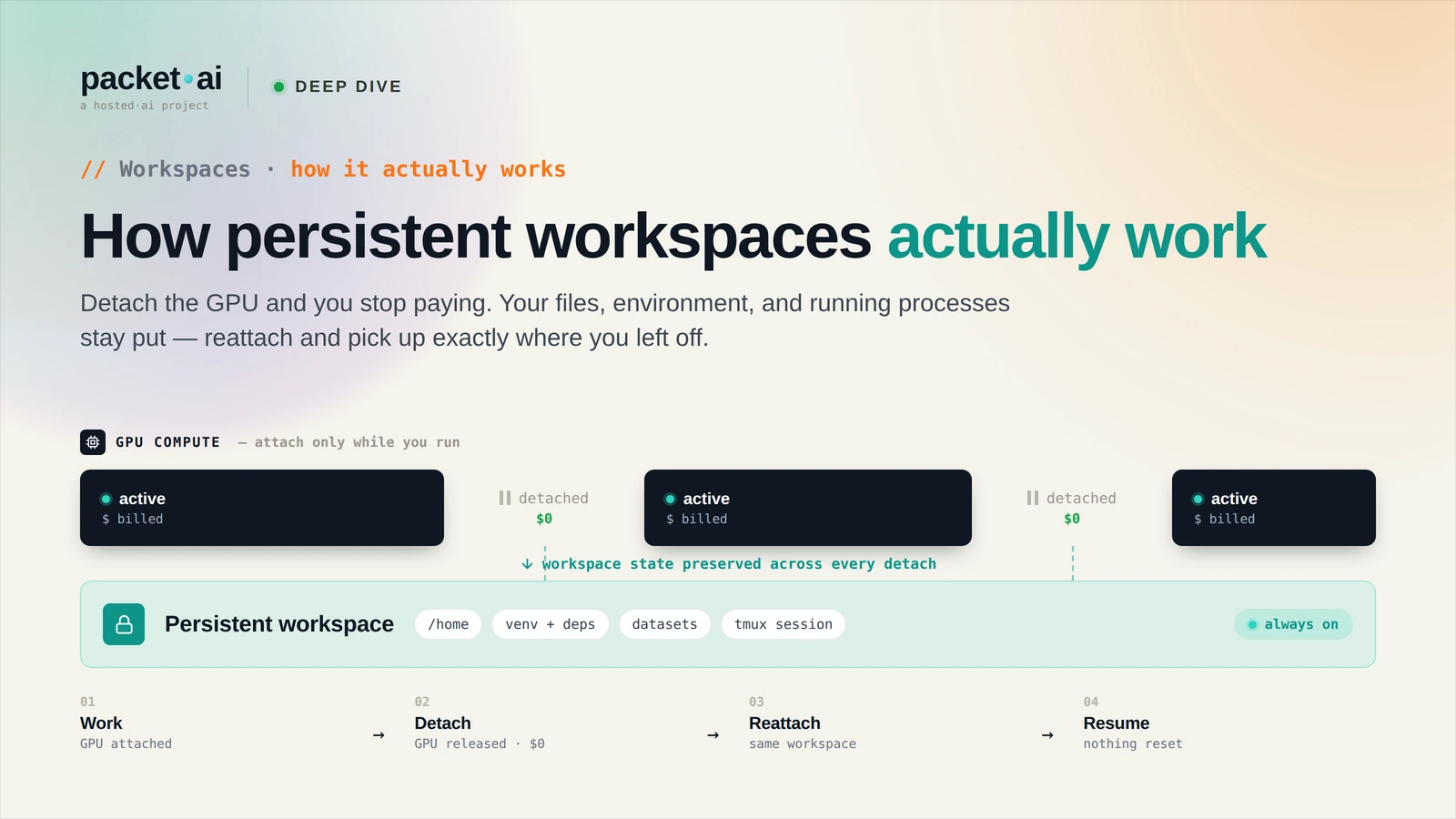Image resolution: width=1456 pixels, height=819 pixels.
Task: Click the green dot in the last active card
Action: pos(1198,499)
